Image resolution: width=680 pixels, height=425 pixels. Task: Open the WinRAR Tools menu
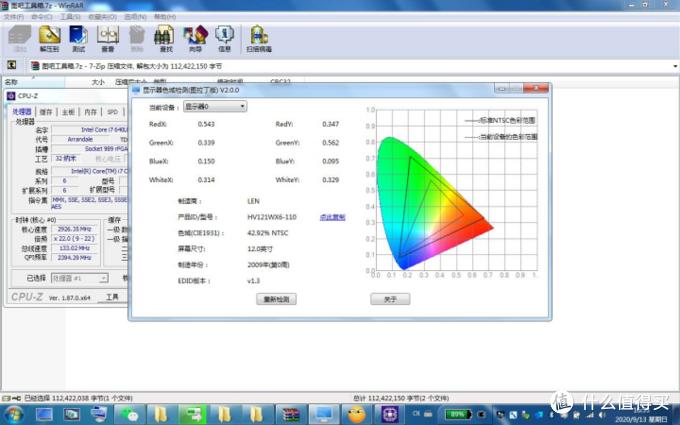[x=70, y=16]
